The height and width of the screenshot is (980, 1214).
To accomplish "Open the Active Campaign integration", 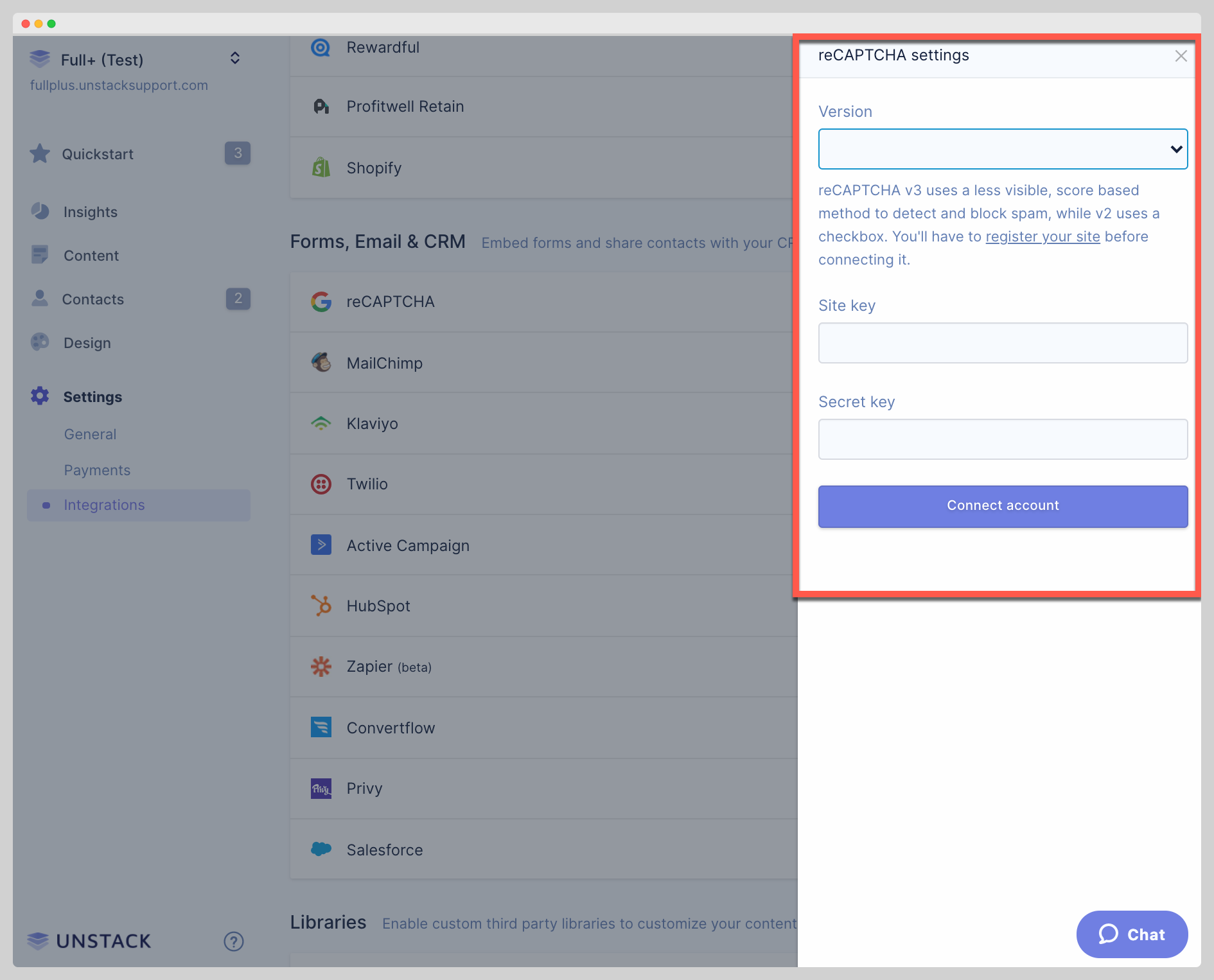I will [408, 545].
